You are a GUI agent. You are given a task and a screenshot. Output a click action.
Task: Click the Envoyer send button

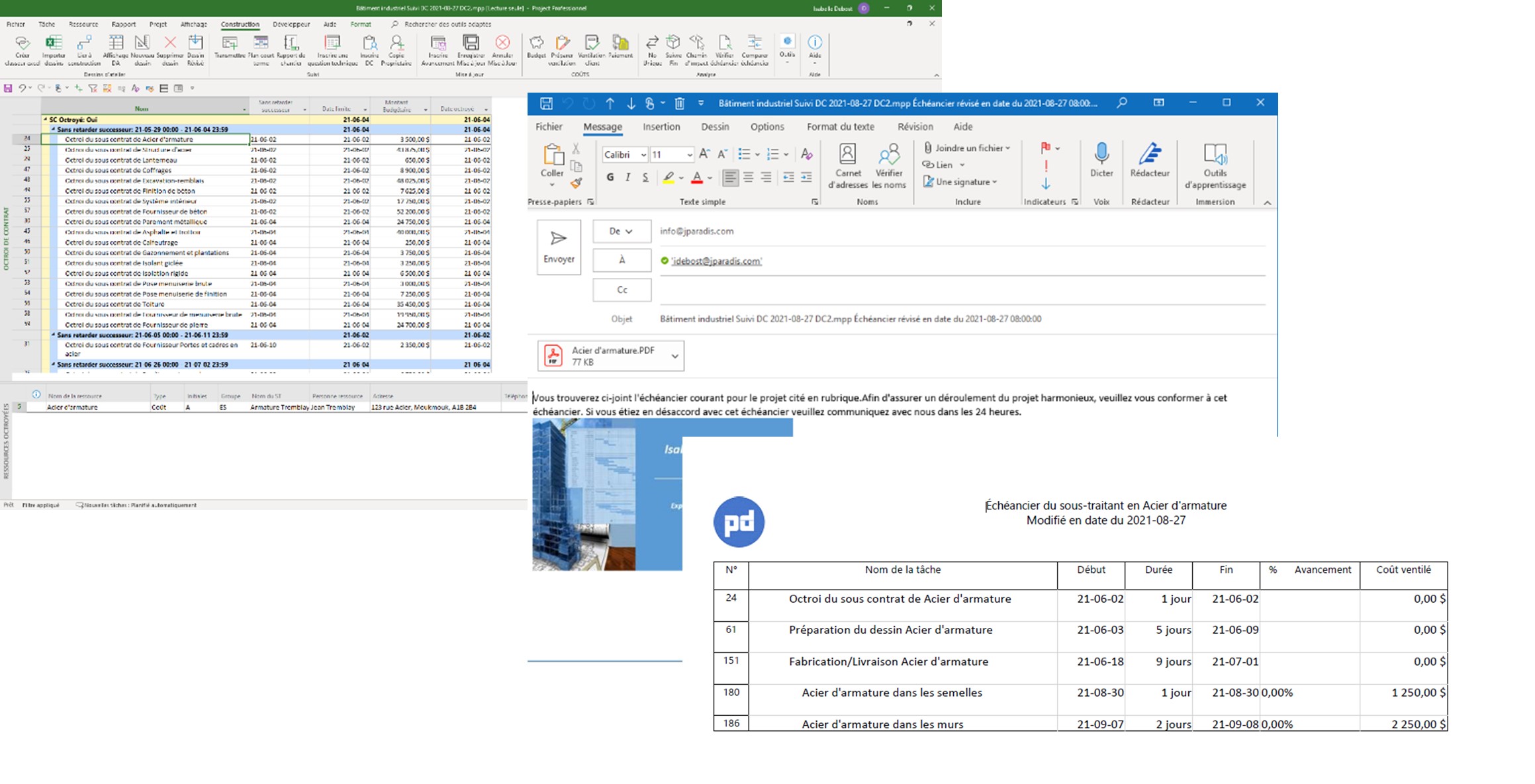coord(559,247)
